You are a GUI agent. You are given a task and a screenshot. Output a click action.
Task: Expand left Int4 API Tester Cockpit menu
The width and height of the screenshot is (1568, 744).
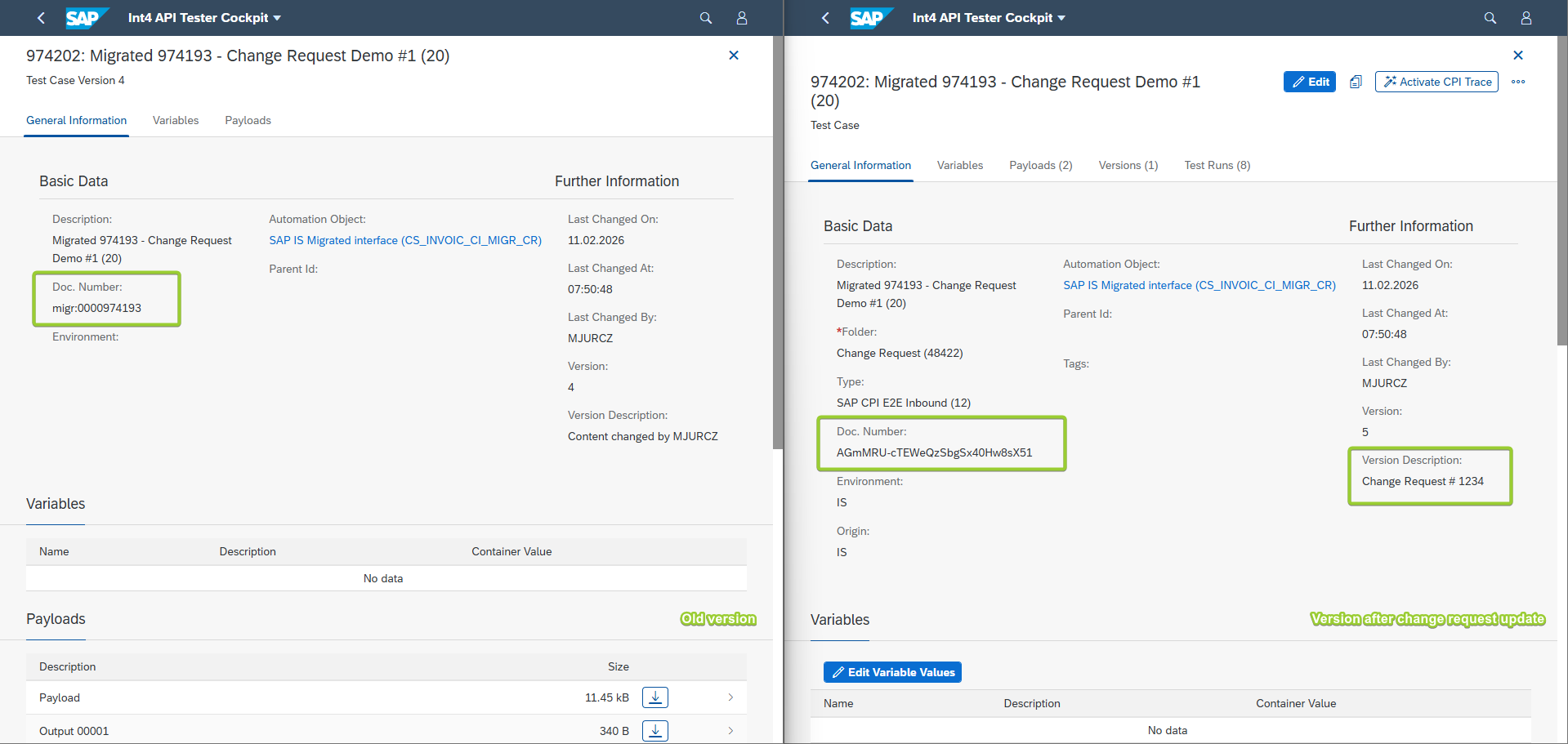point(204,18)
